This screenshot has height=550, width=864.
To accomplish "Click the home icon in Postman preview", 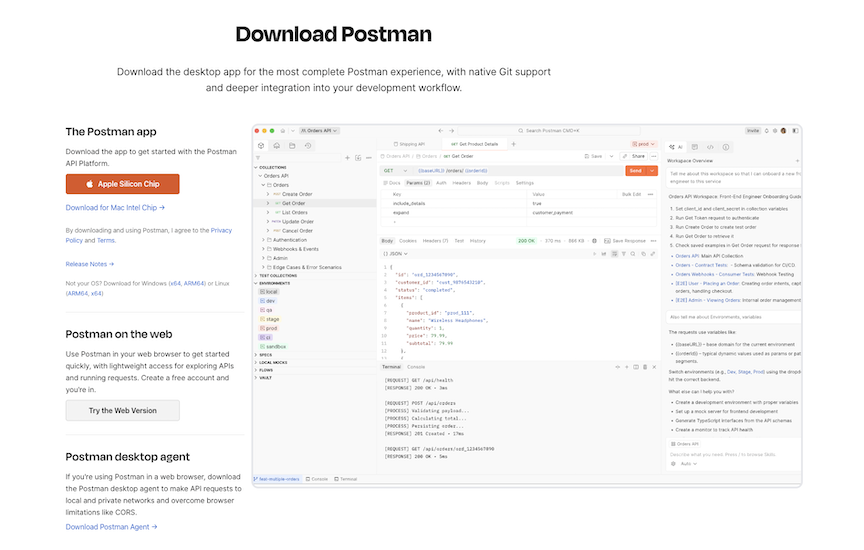I will pos(283,131).
